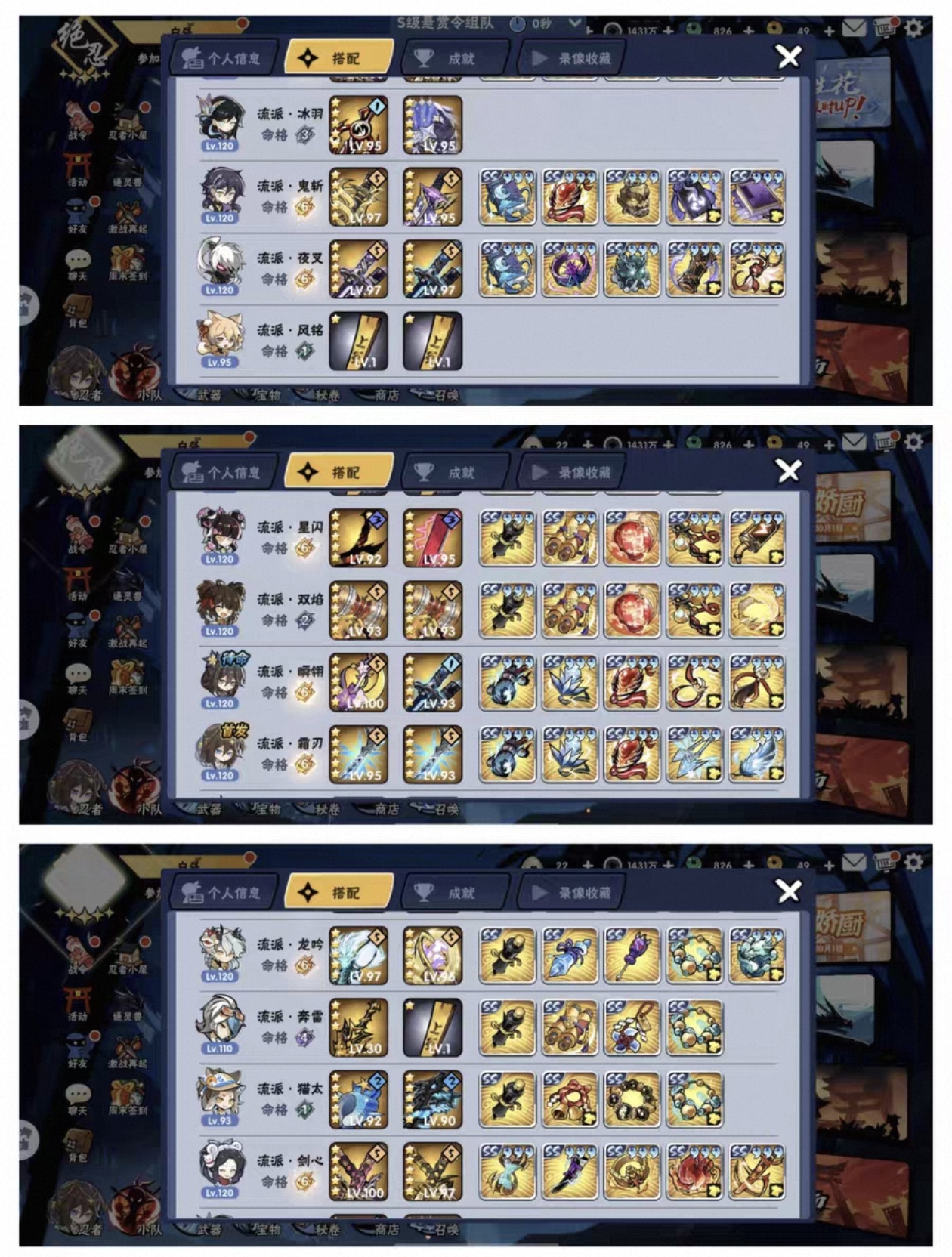Select the 瞬钥 weapon at LV.100
952x1257 pixels.
pyautogui.click(x=359, y=682)
